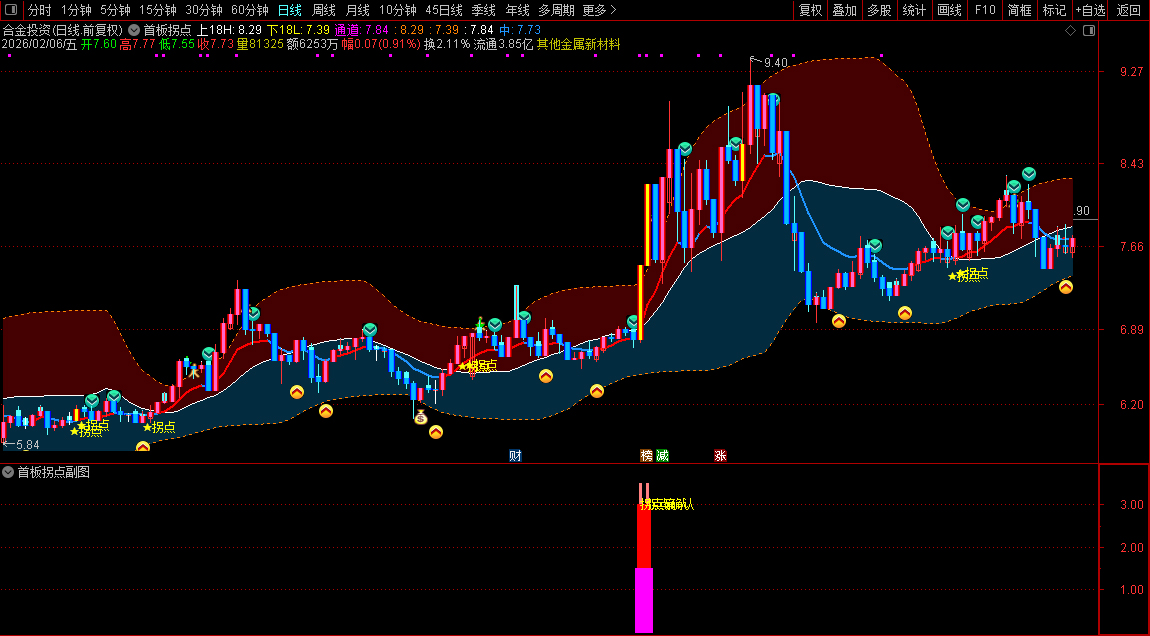This screenshot has height=636, width=1150.
Task: Click the 财 event marker
Action: click(x=516, y=456)
